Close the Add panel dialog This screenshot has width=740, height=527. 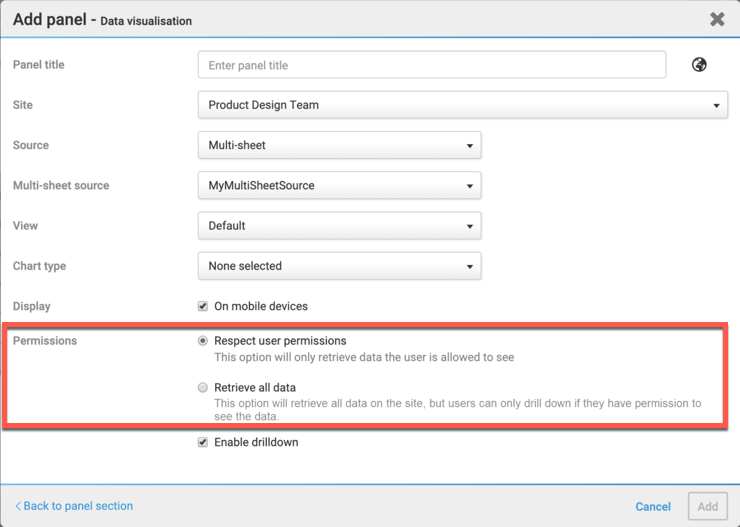pos(717,19)
